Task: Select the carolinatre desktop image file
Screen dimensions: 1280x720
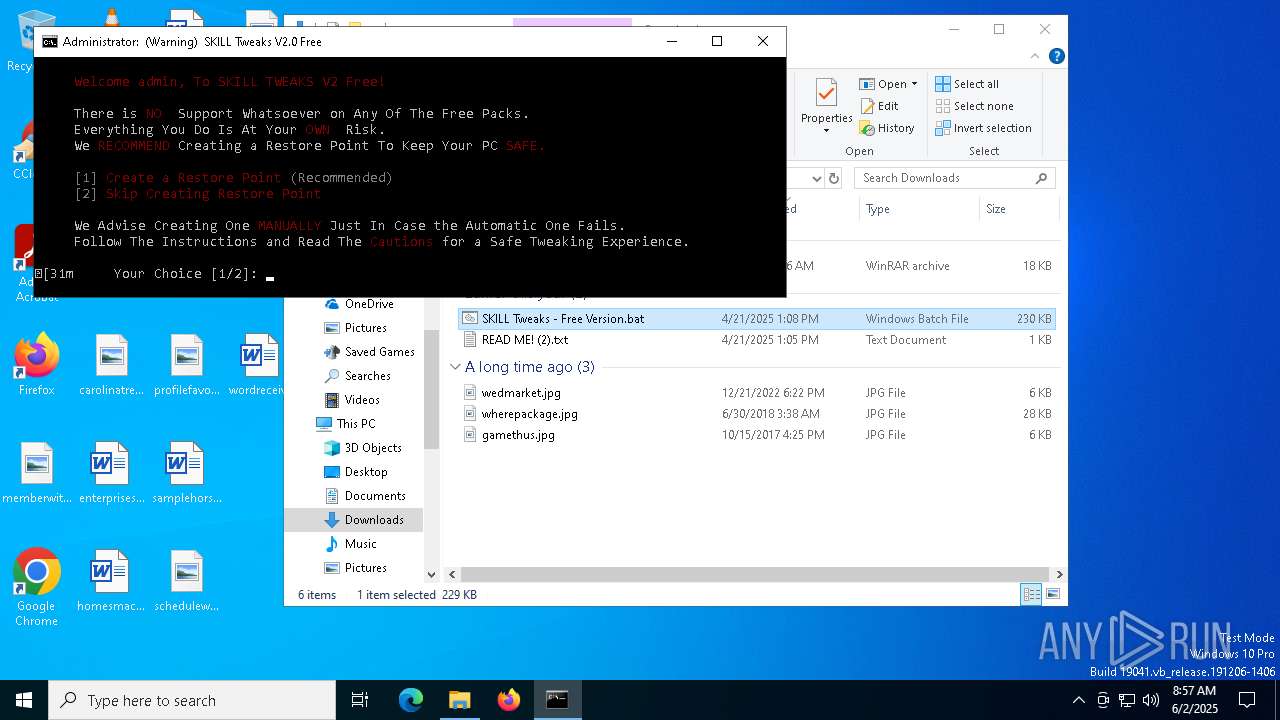Action: (111, 364)
